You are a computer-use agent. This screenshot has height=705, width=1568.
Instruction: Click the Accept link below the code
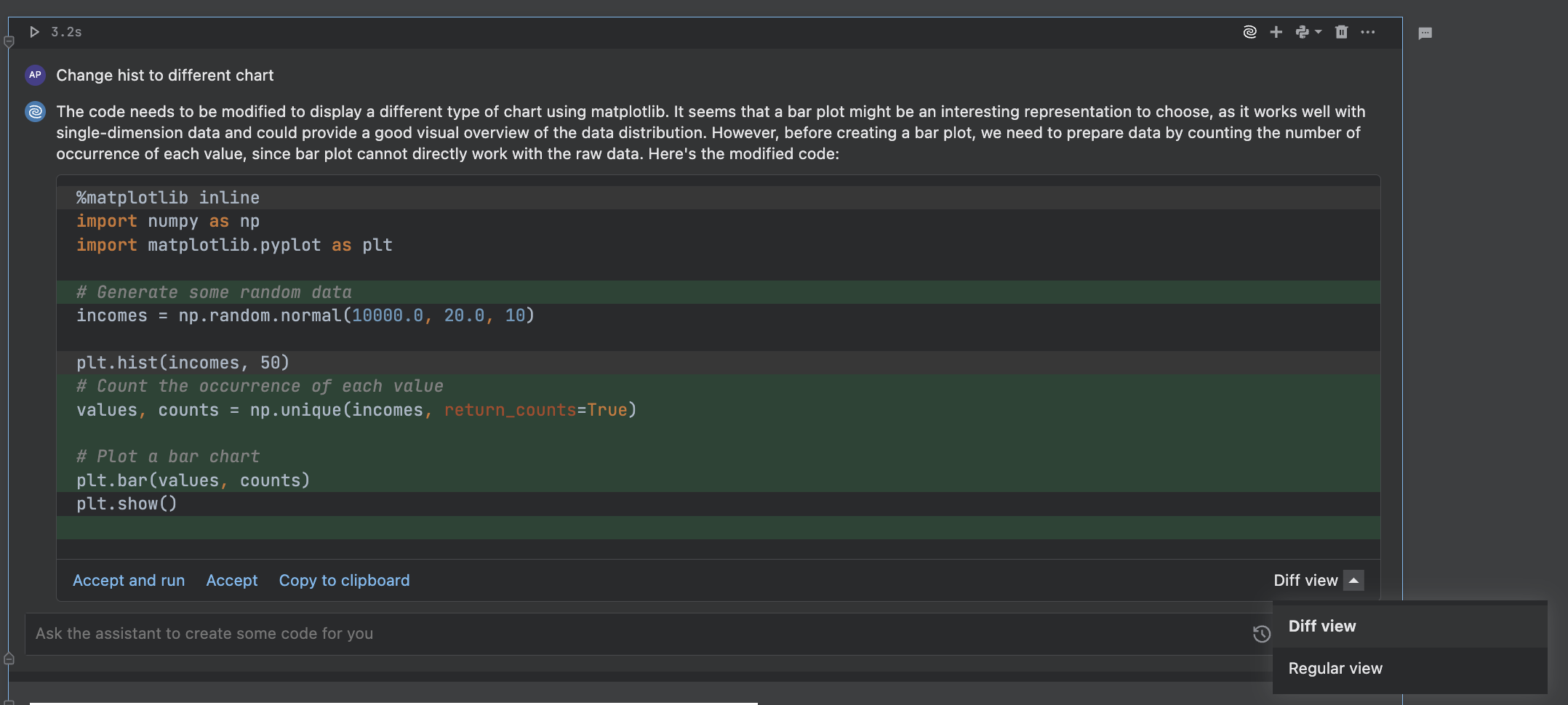click(231, 581)
